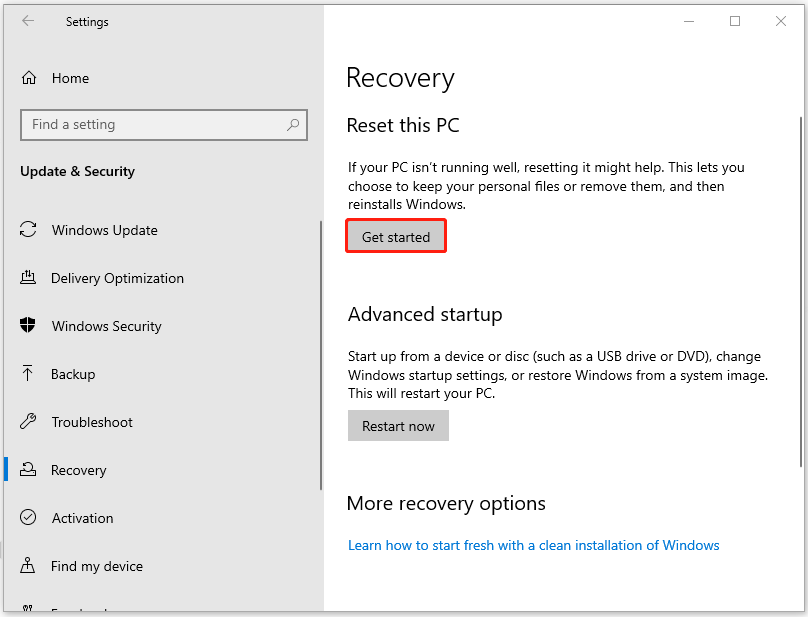This screenshot has width=808, height=617.
Task: Click the Windows Security shield icon
Action: click(x=29, y=326)
